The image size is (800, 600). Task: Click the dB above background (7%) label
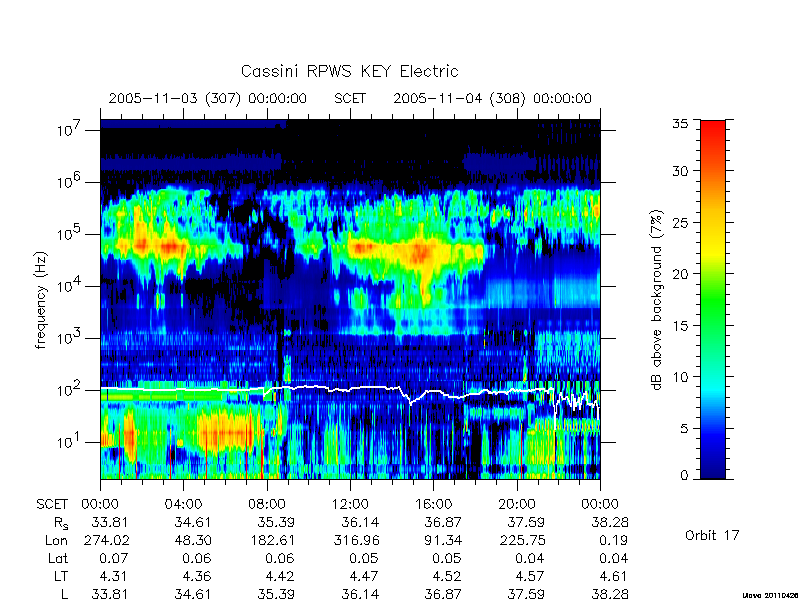[657, 300]
